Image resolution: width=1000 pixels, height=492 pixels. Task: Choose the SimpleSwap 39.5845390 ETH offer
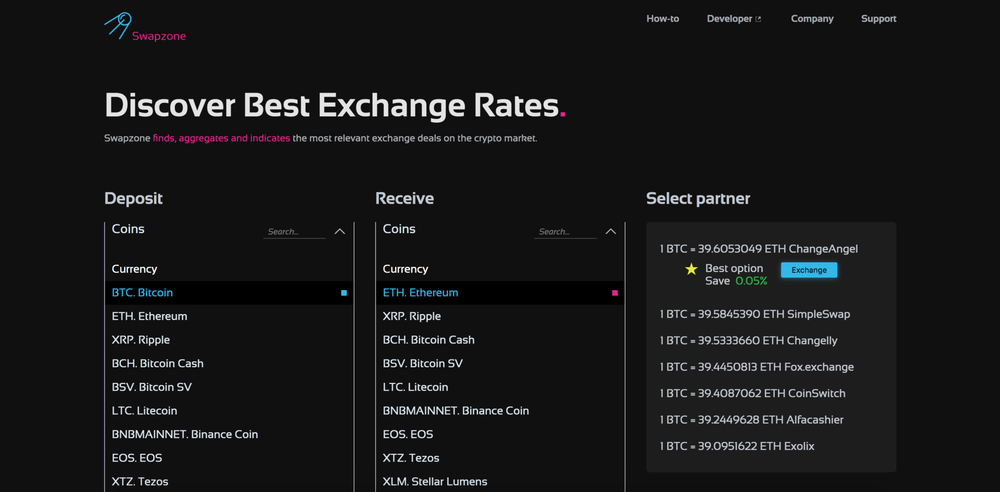[x=755, y=315]
